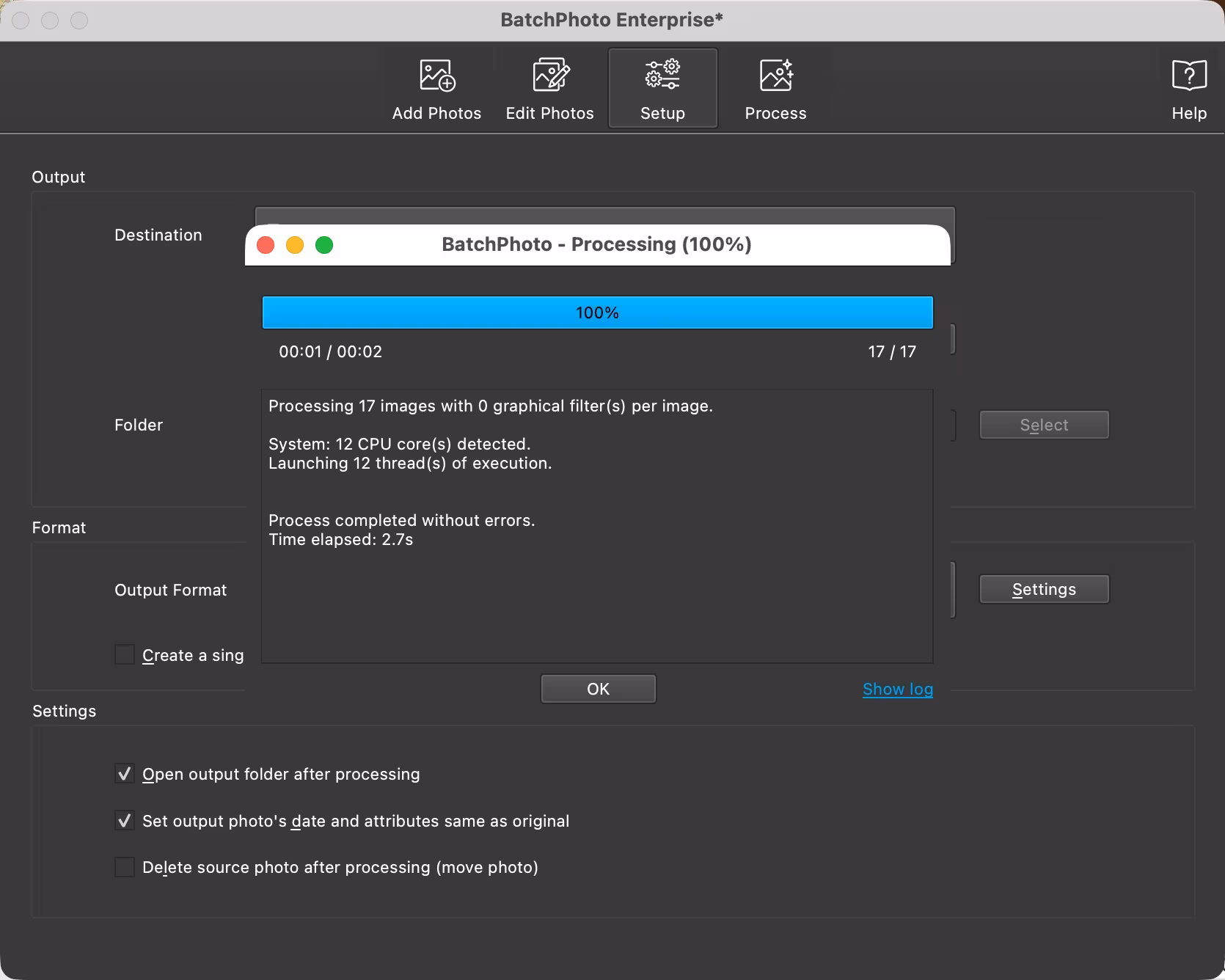Click the Select folder button

tap(1044, 425)
